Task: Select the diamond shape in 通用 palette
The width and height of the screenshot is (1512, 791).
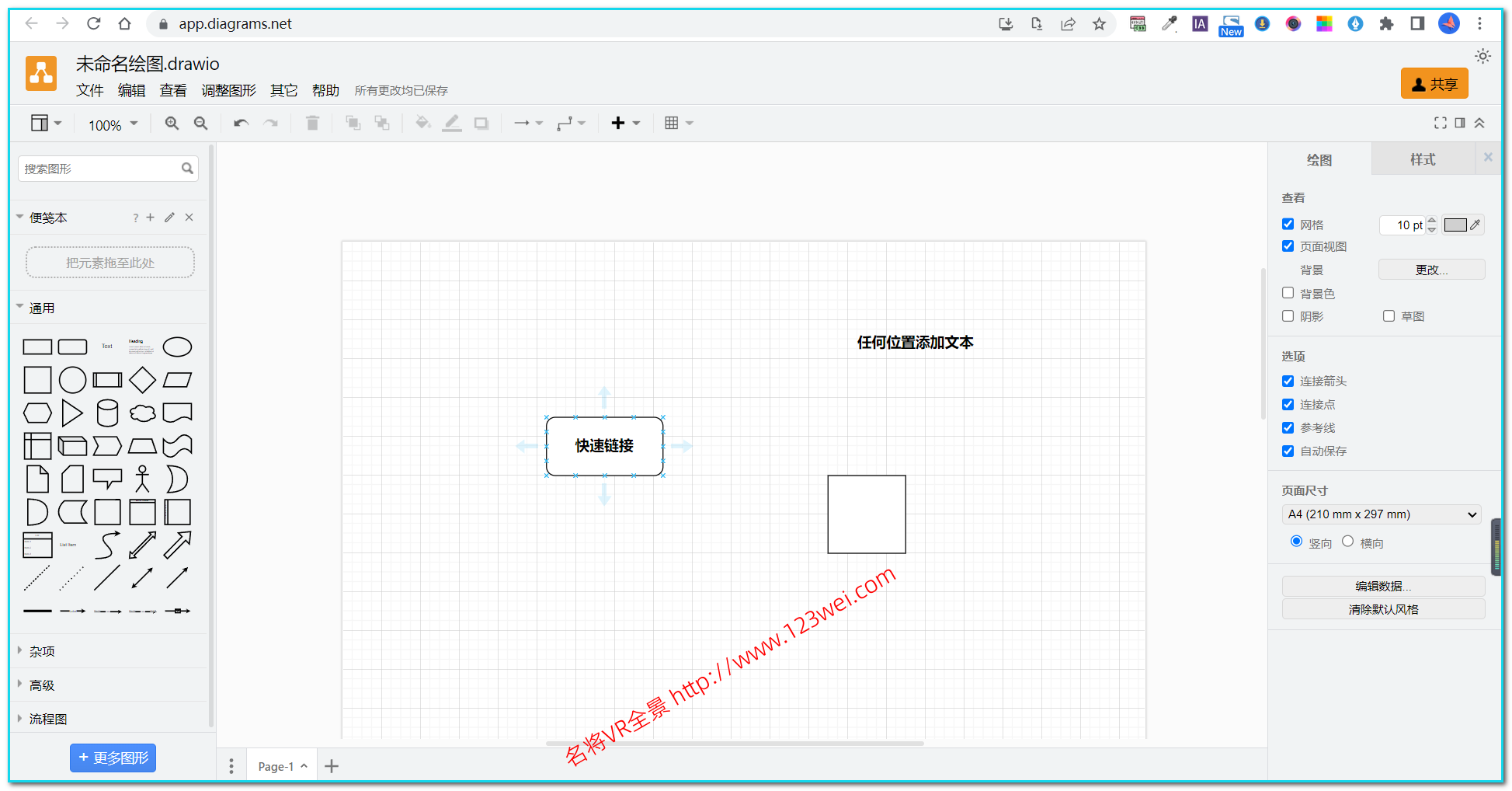Action: coord(142,380)
